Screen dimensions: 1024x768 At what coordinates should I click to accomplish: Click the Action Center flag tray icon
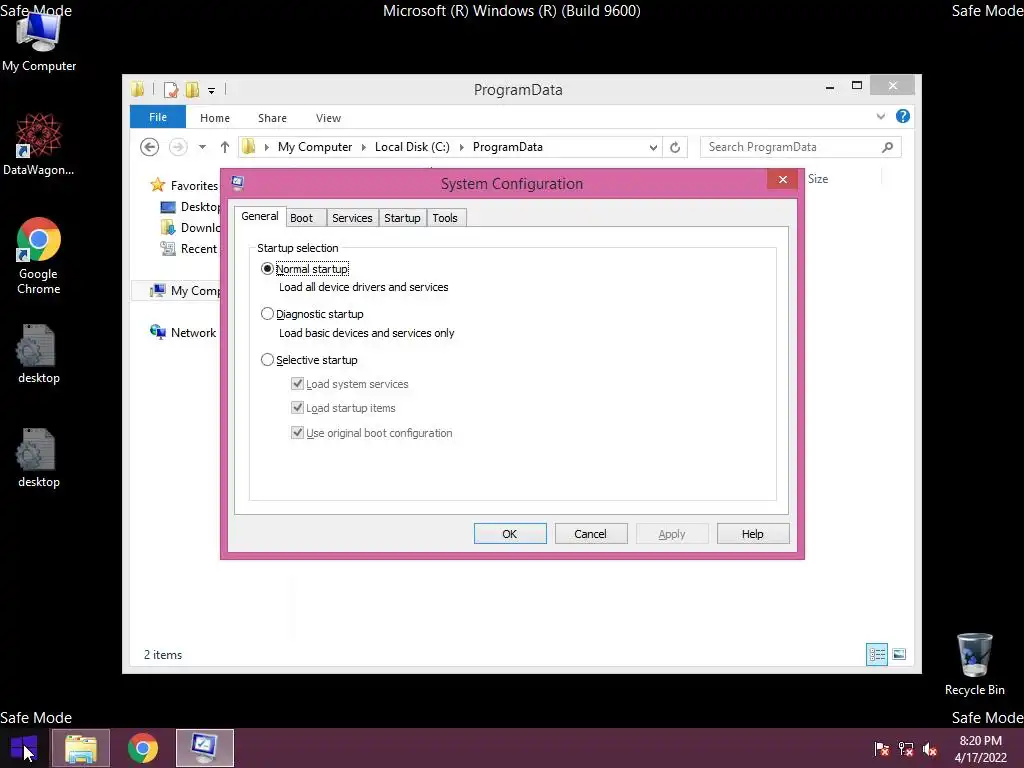882,749
